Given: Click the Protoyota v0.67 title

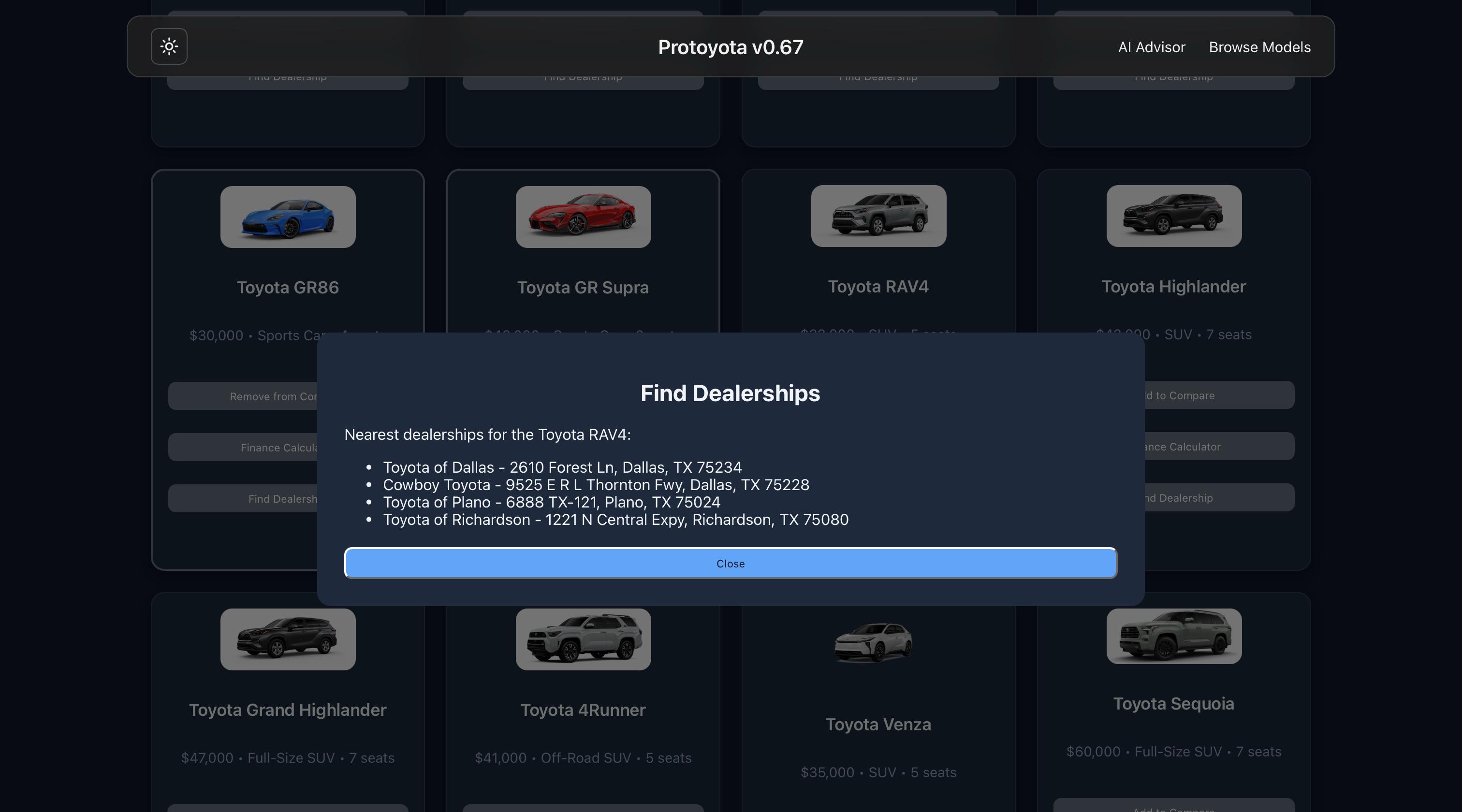Looking at the screenshot, I should pos(731,47).
